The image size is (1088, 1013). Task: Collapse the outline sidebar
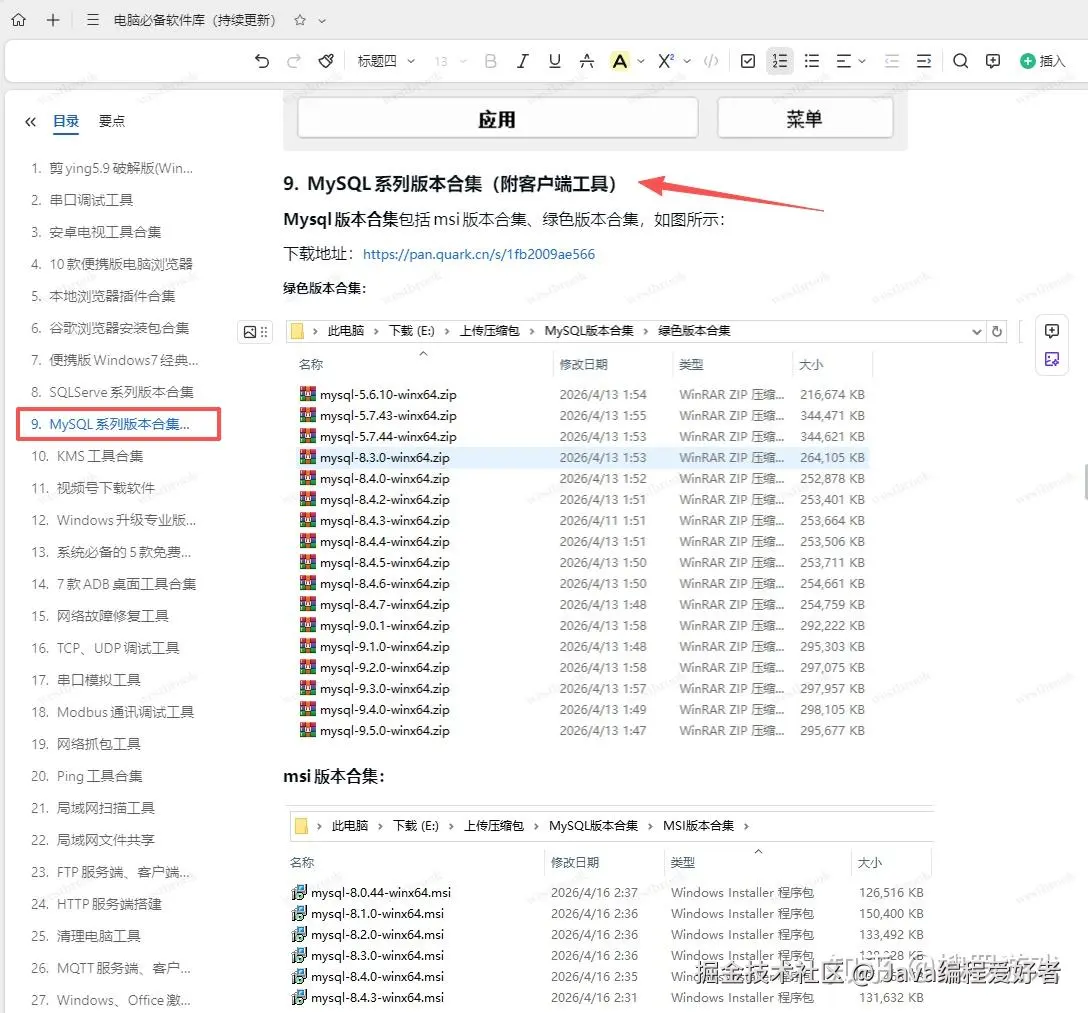click(x=30, y=121)
